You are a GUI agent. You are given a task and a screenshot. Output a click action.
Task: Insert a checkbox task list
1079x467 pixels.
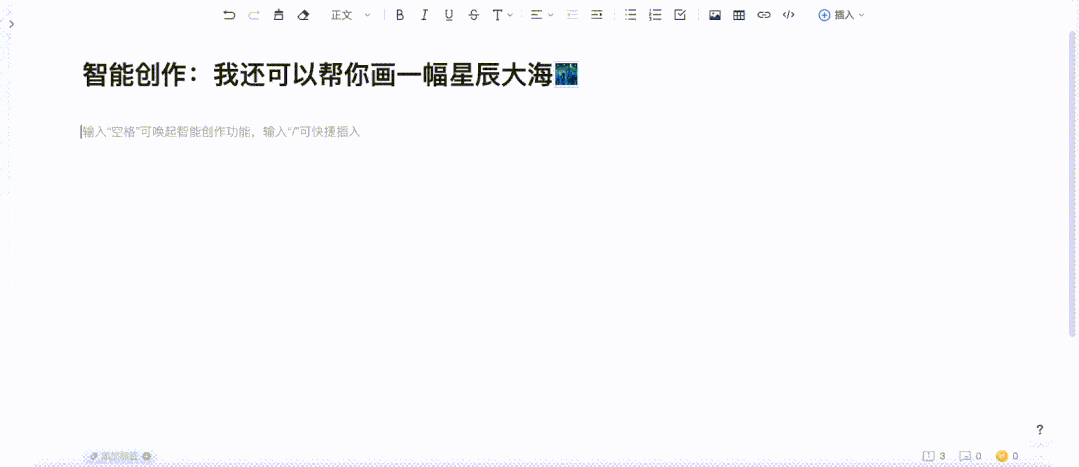click(x=680, y=15)
